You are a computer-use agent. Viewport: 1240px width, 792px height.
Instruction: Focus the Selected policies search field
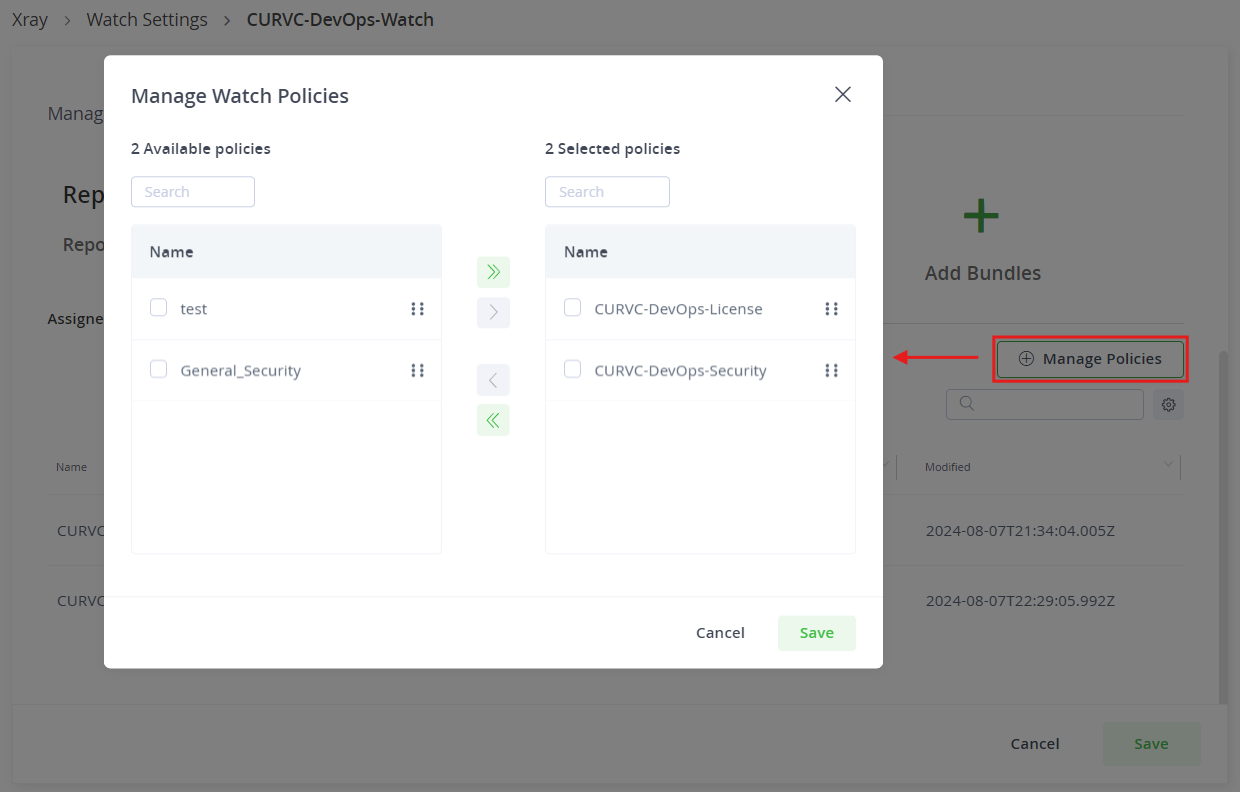point(607,192)
